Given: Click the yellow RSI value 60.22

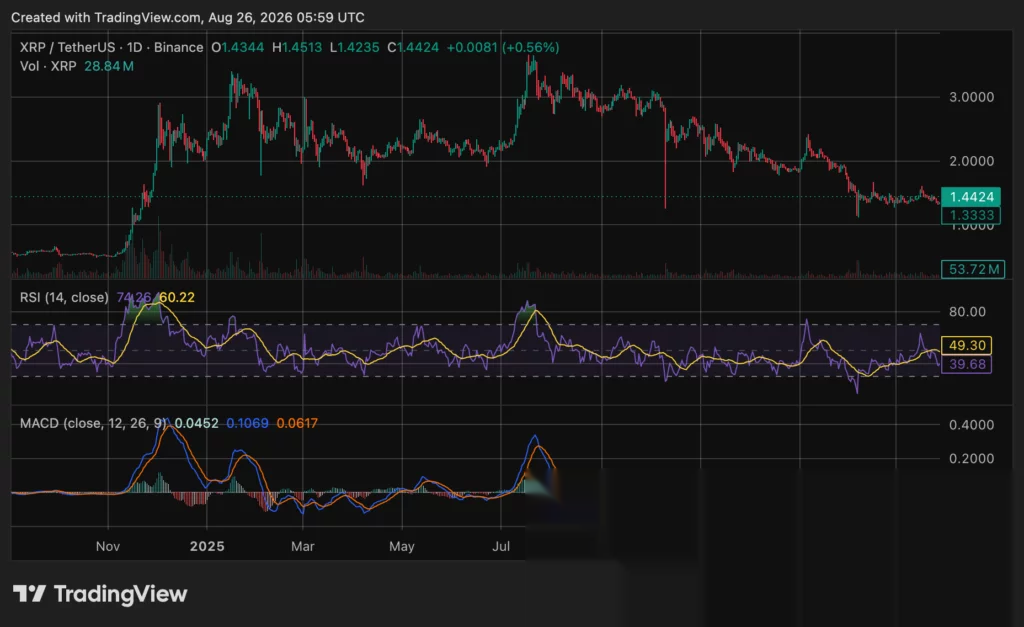Looking at the screenshot, I should pyautogui.click(x=177, y=297).
